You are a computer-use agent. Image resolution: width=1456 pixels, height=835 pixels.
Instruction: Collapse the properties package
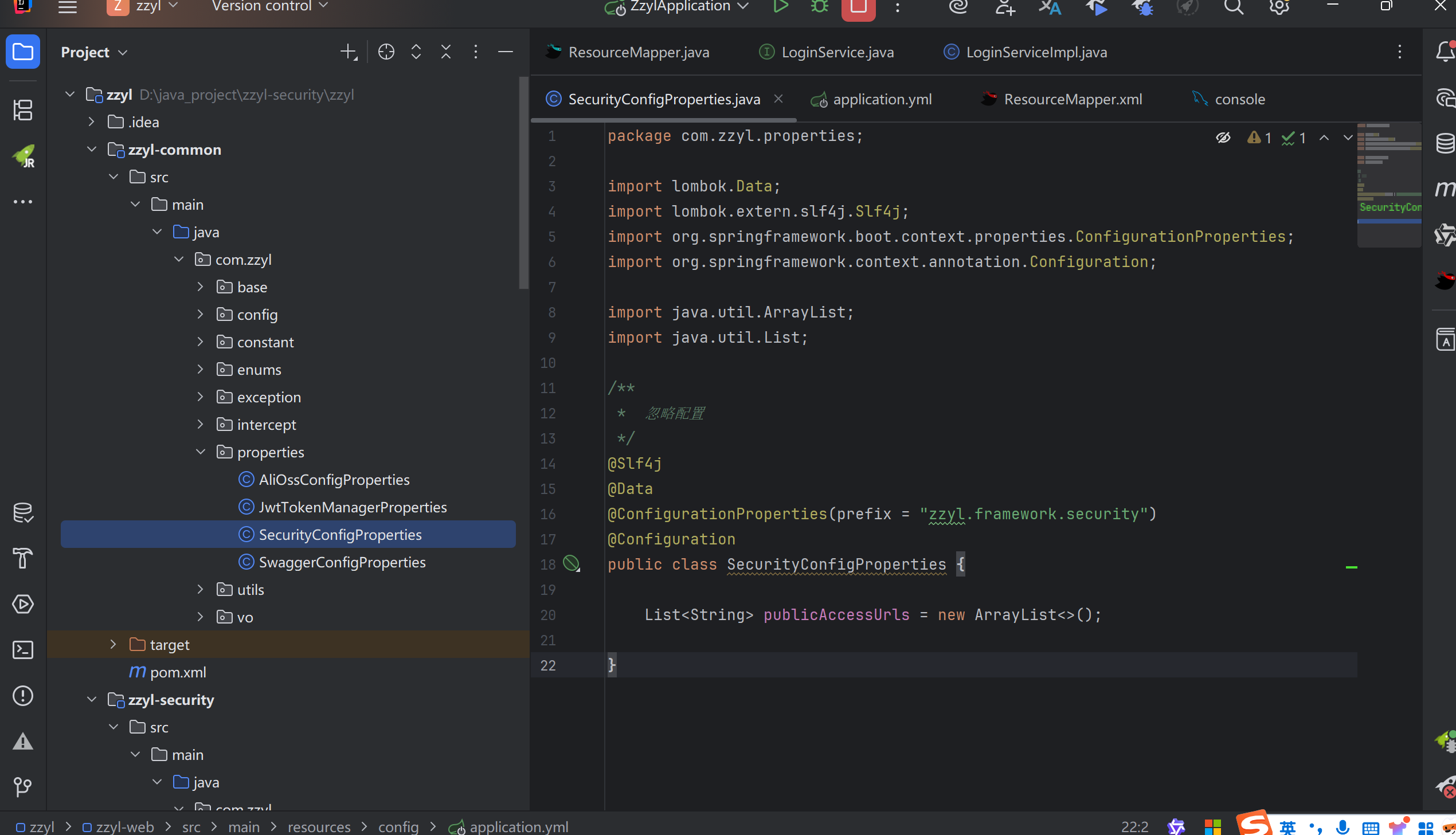pyautogui.click(x=200, y=452)
